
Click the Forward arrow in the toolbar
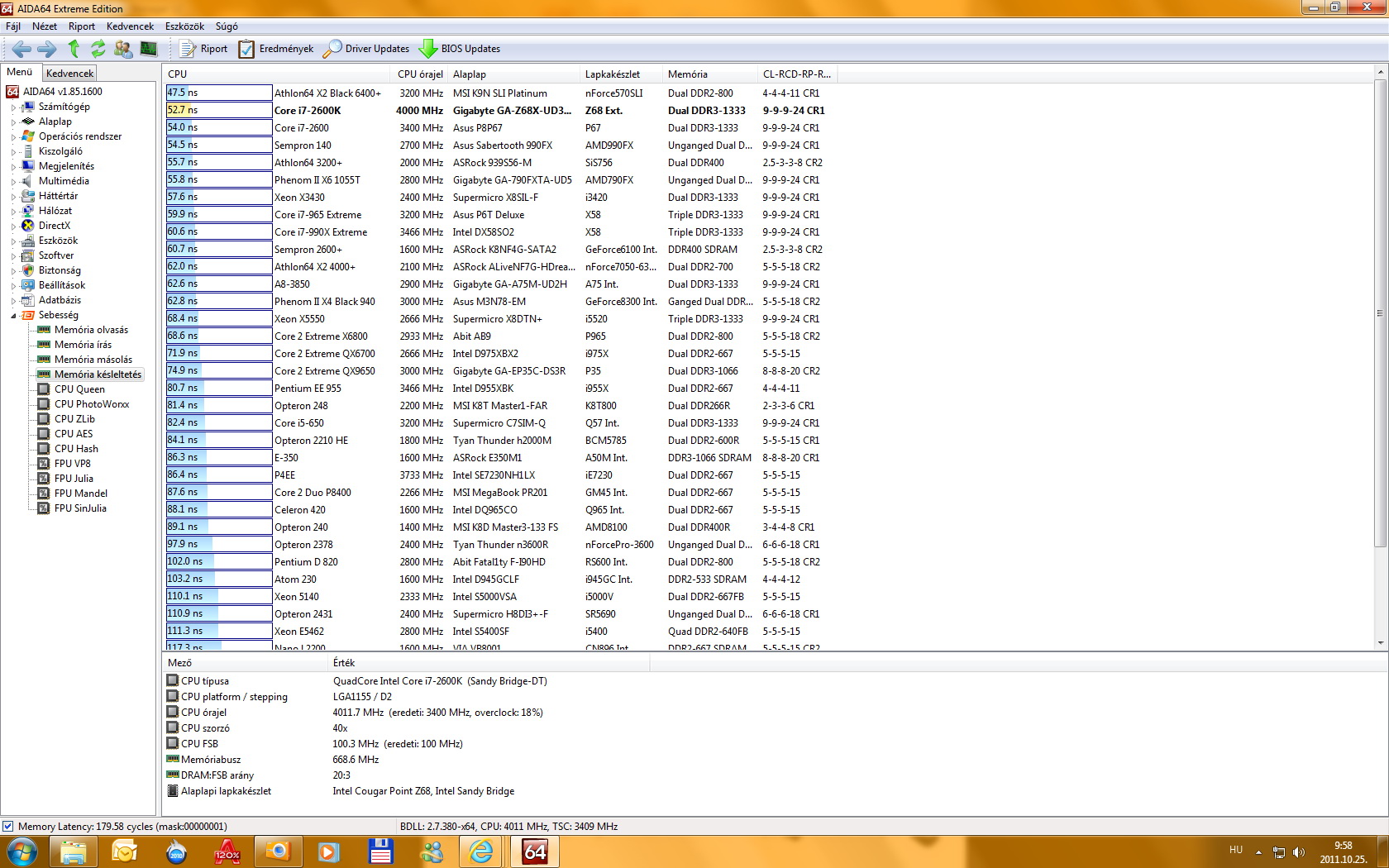tap(47, 49)
